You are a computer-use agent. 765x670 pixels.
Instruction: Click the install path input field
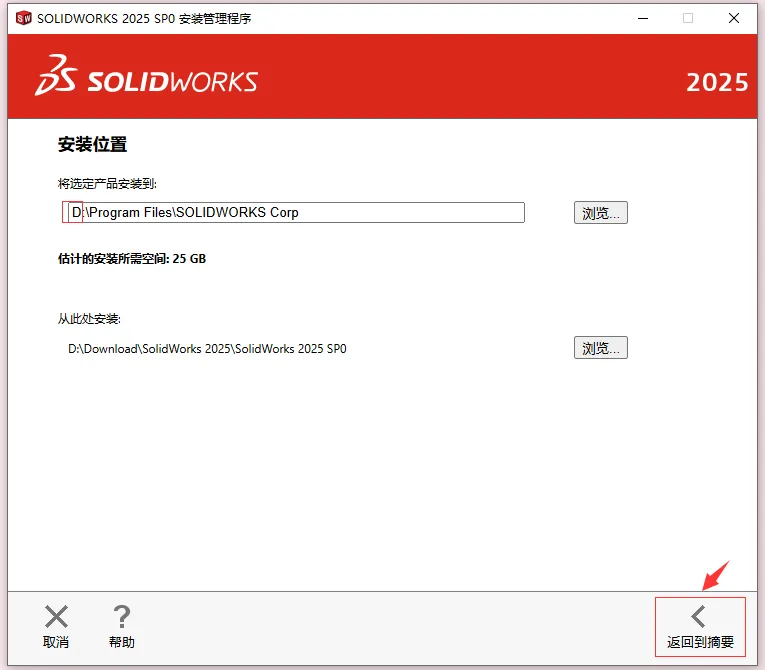296,213
